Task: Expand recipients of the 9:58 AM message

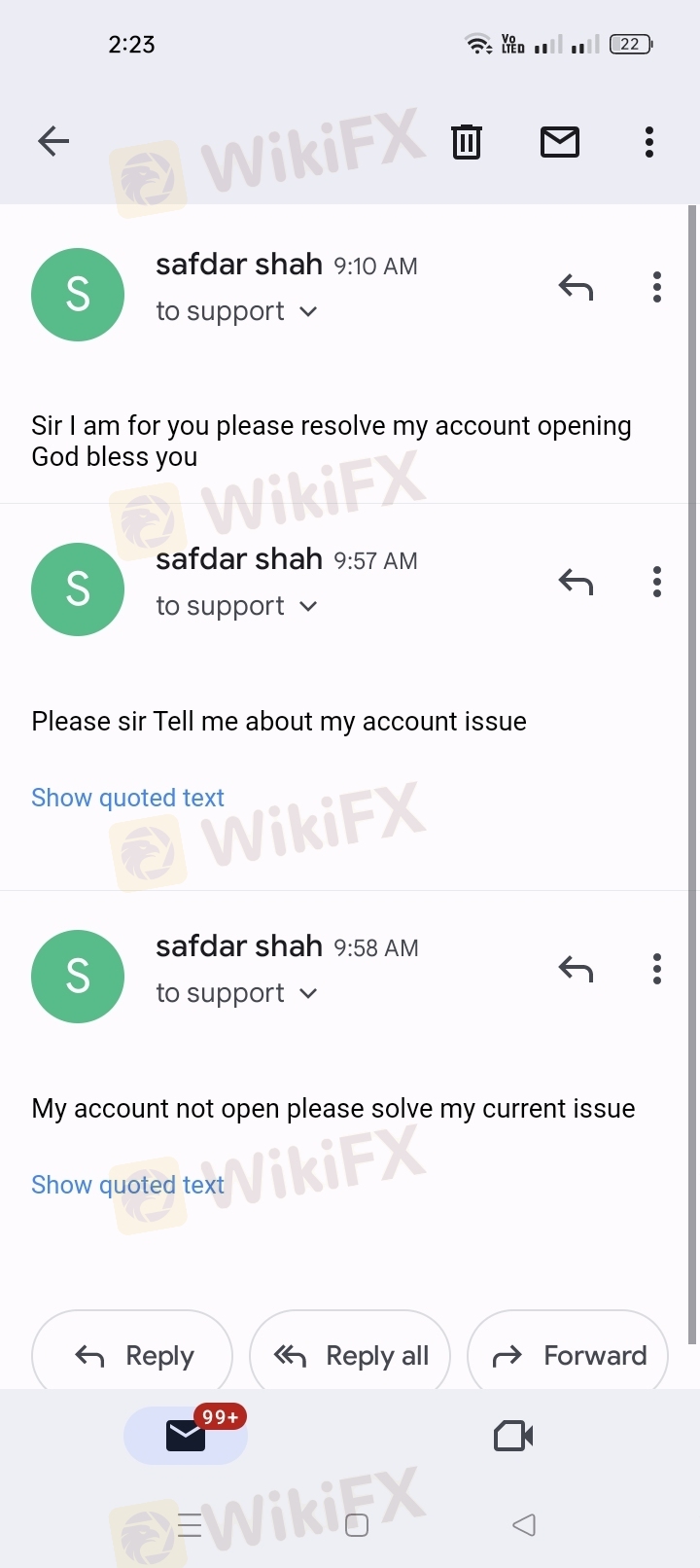Action: (x=237, y=993)
